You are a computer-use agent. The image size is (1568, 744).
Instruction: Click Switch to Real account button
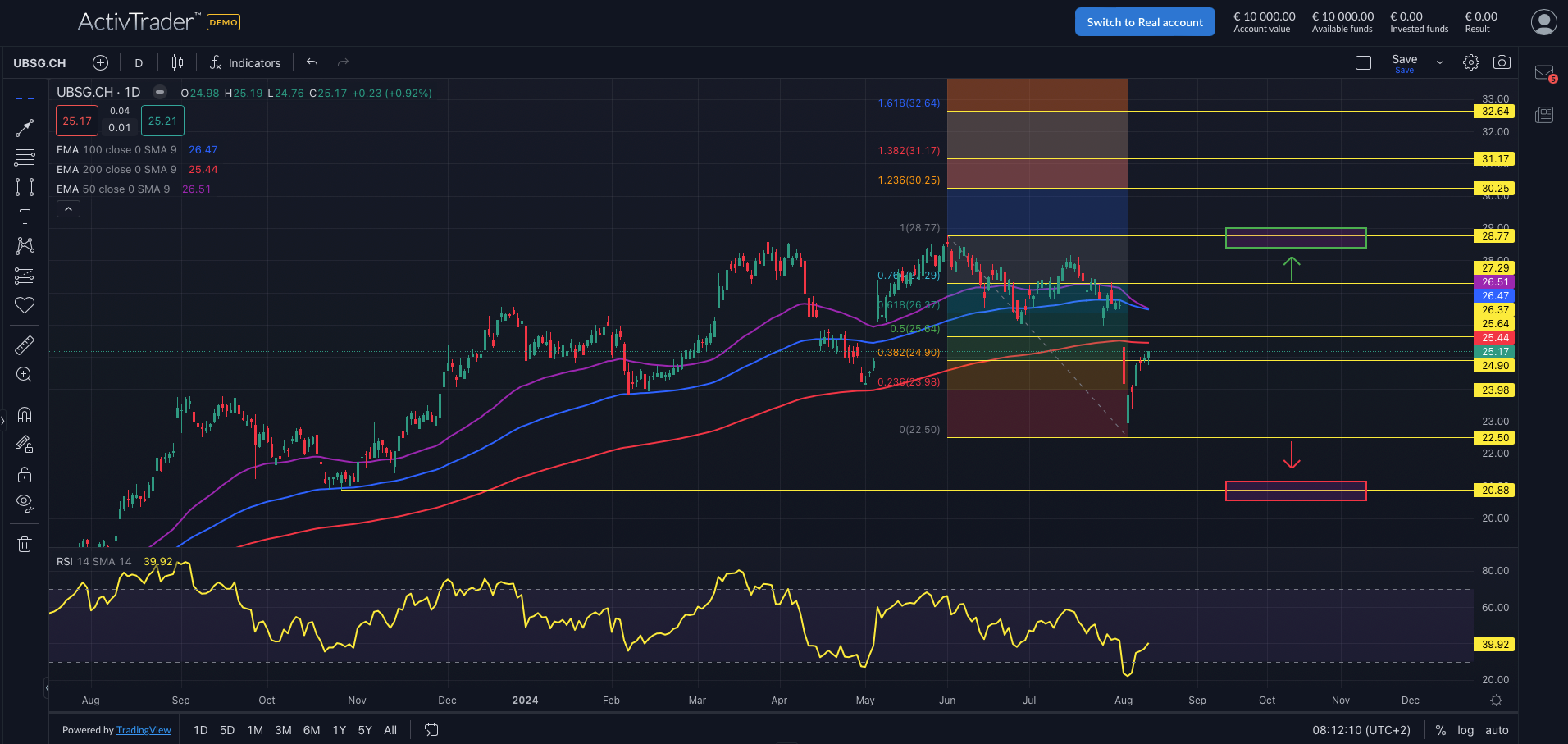1145,22
